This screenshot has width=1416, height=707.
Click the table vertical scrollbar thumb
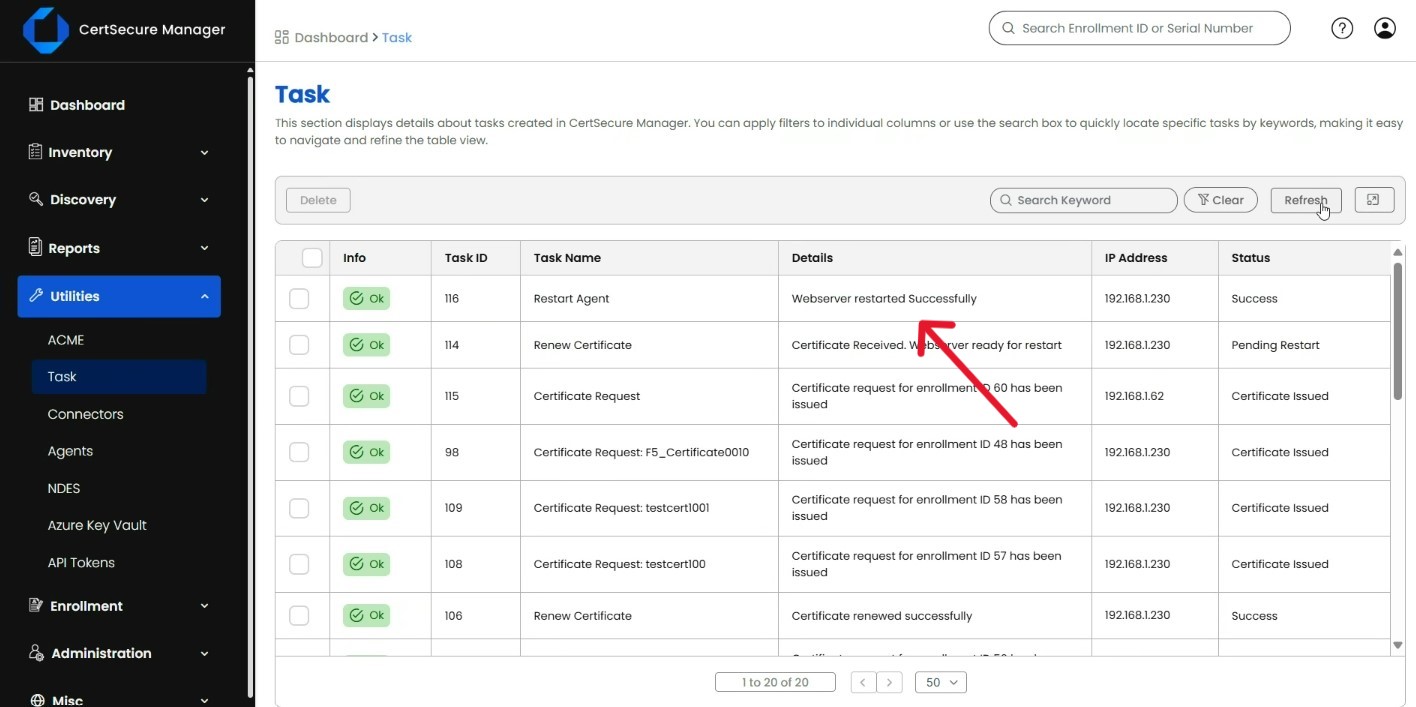pyautogui.click(x=1397, y=332)
